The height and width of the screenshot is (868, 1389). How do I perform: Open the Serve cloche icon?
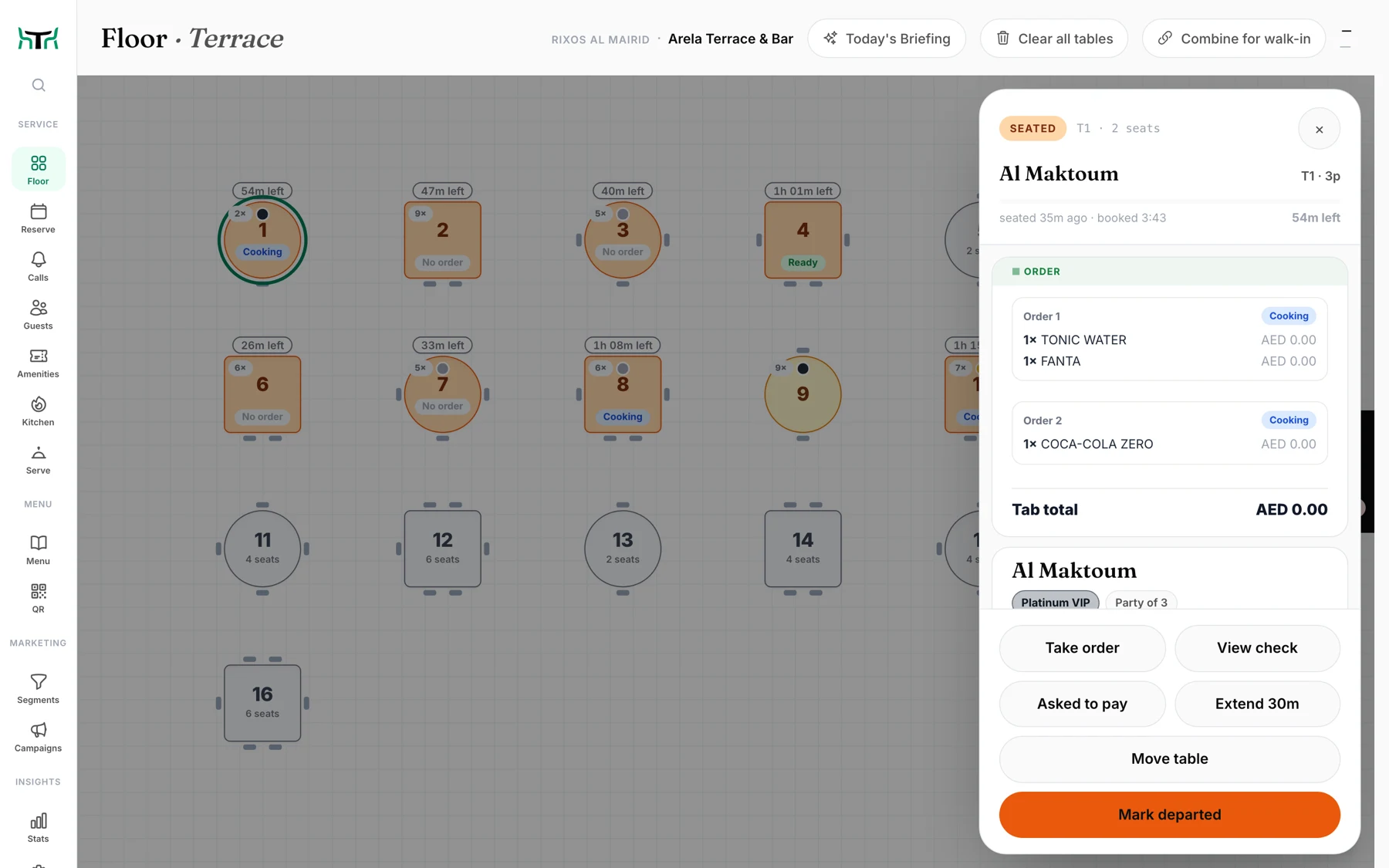click(38, 452)
